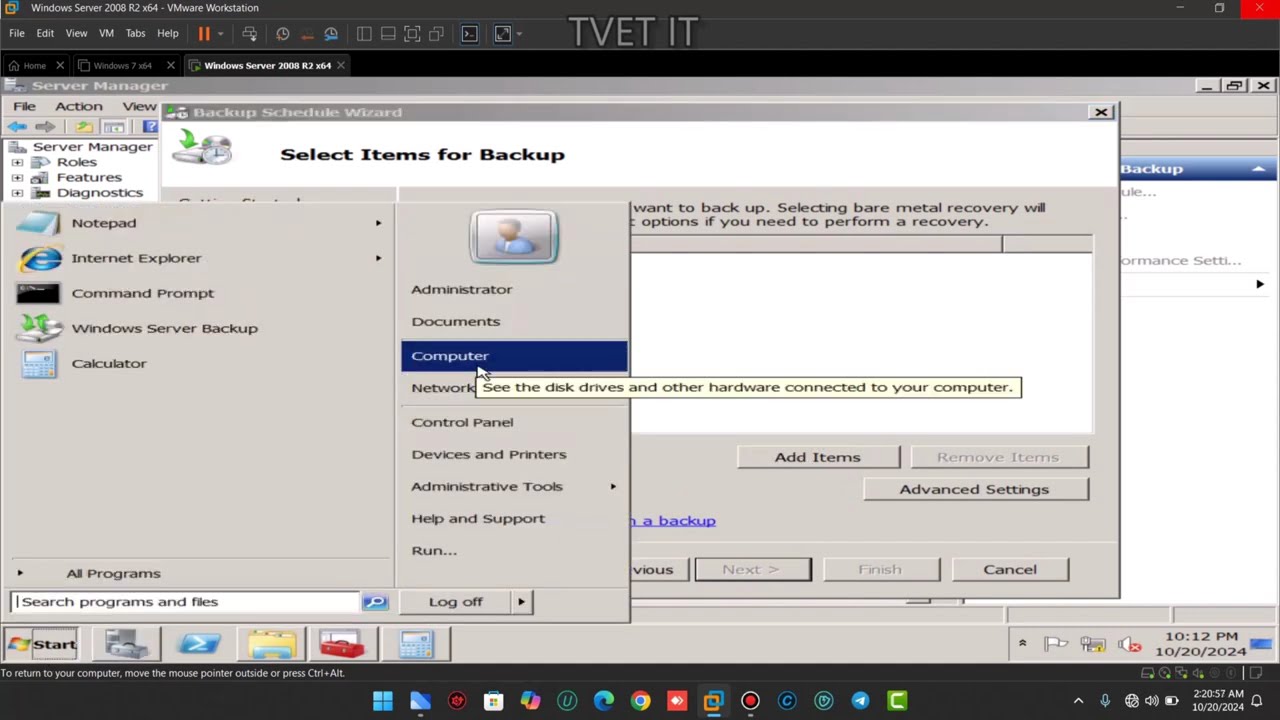Open VMware pause dropdown arrow
Screen dimensions: 1280x720
pos(221,34)
